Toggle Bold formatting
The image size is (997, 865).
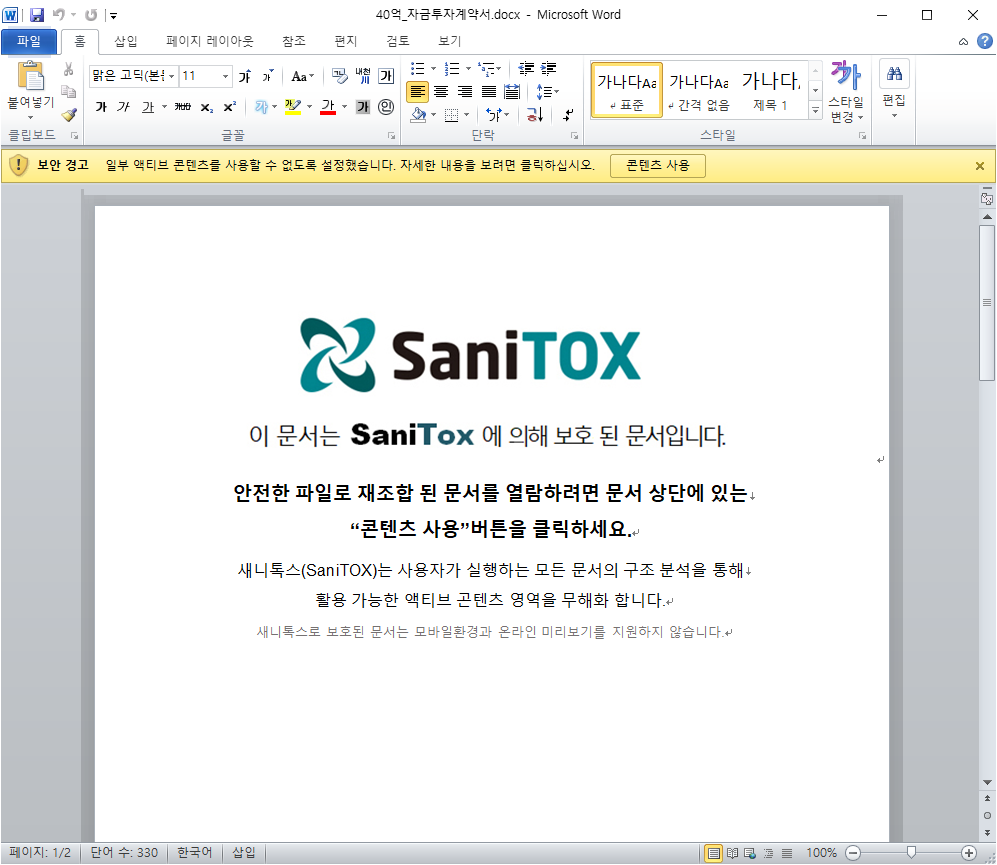(x=101, y=107)
